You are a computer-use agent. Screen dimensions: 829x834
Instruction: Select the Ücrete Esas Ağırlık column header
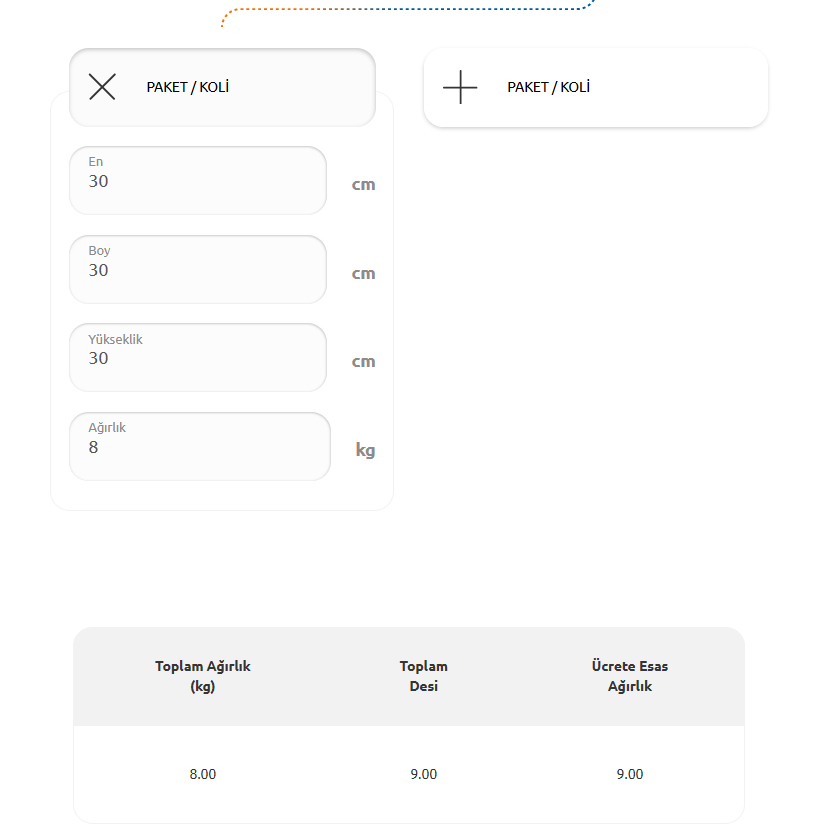[630, 676]
